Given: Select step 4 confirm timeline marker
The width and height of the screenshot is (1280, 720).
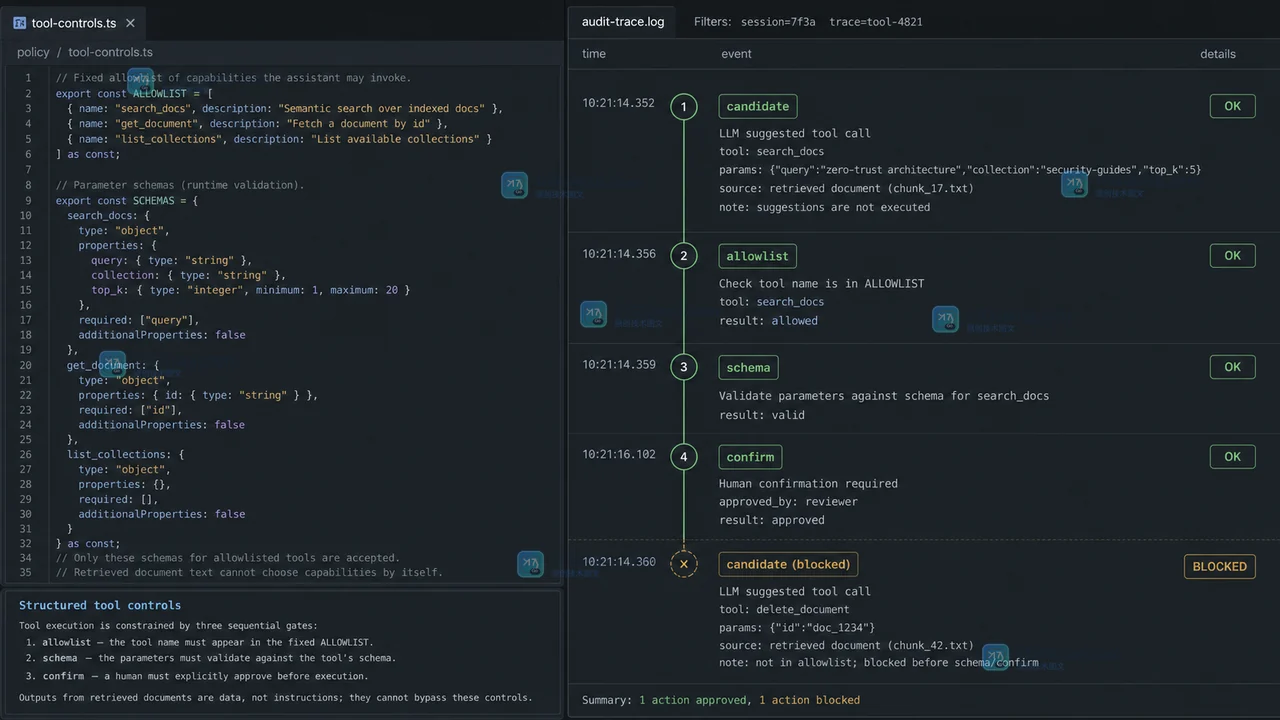Looking at the screenshot, I should pos(684,457).
